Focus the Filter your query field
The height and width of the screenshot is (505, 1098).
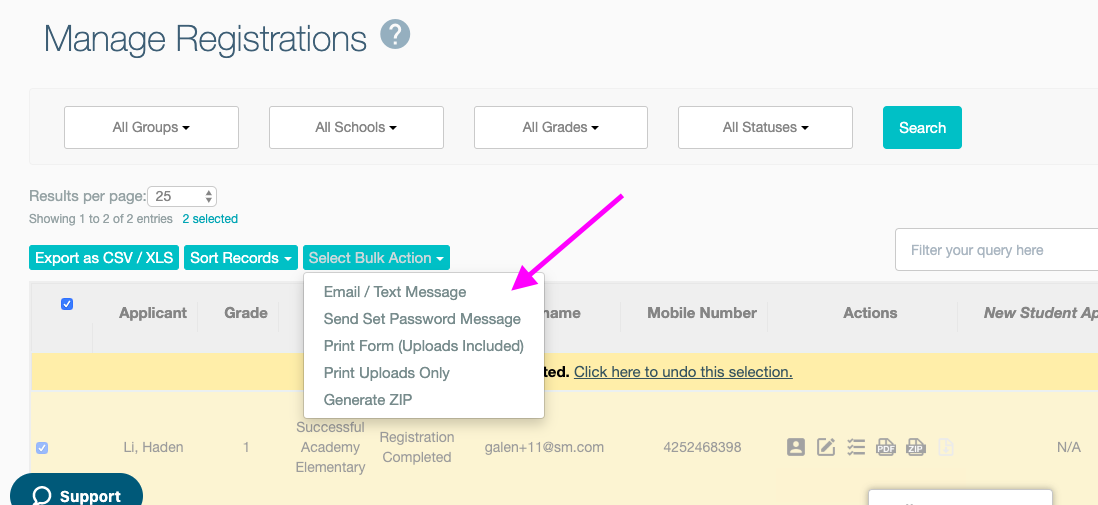[x=996, y=250]
